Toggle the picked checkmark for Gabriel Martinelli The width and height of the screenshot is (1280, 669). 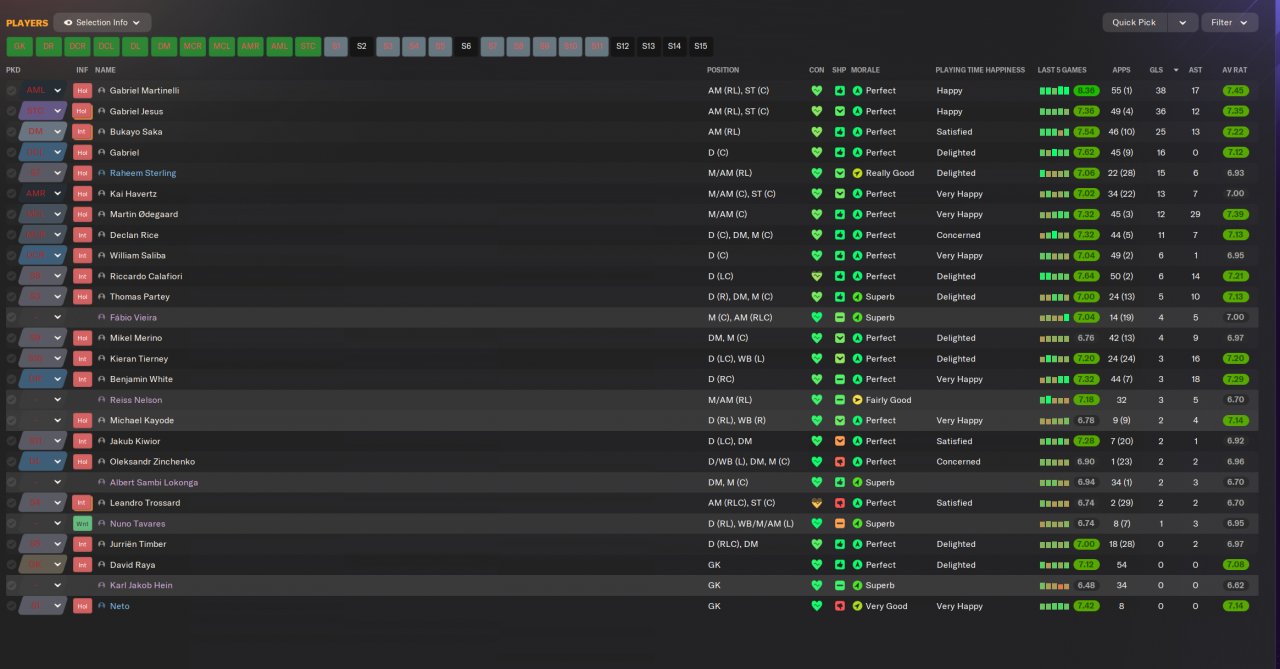click(x=12, y=91)
